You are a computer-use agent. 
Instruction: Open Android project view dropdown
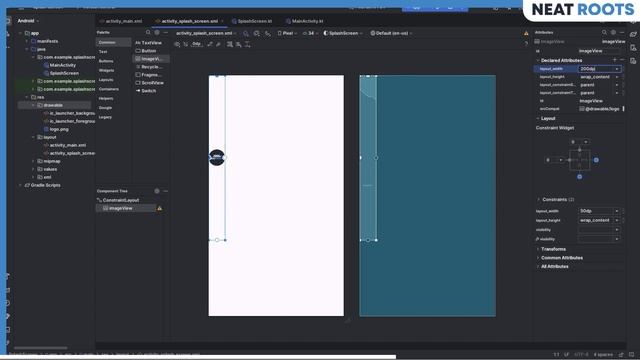tap(28, 21)
